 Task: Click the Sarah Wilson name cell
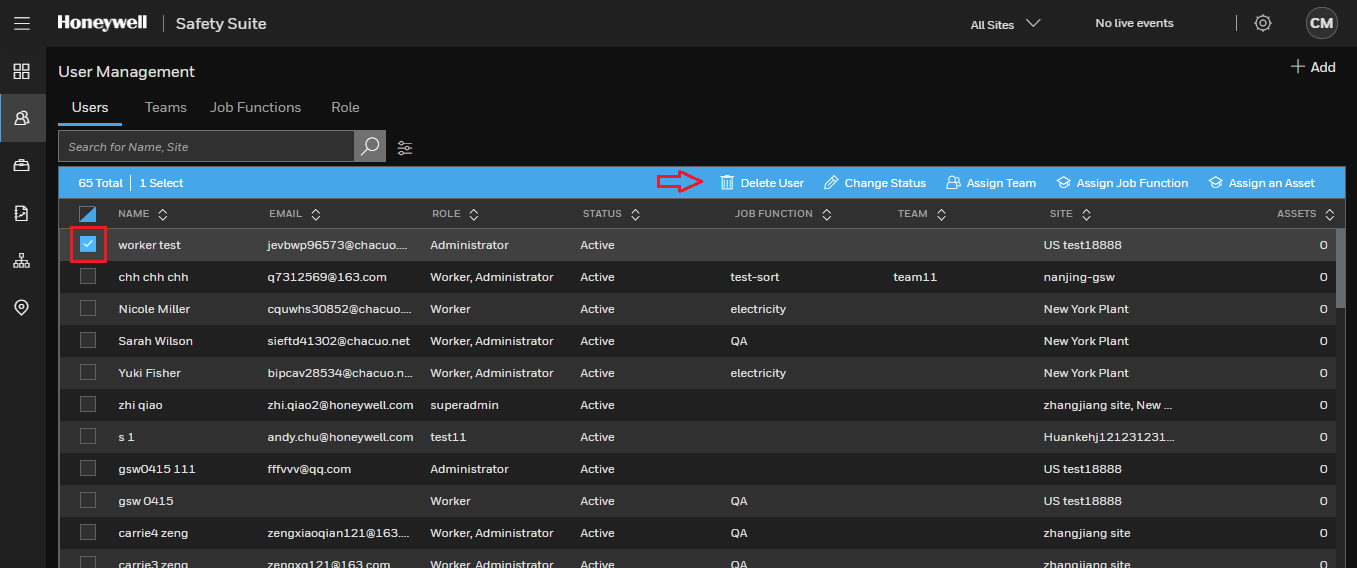[x=155, y=341]
